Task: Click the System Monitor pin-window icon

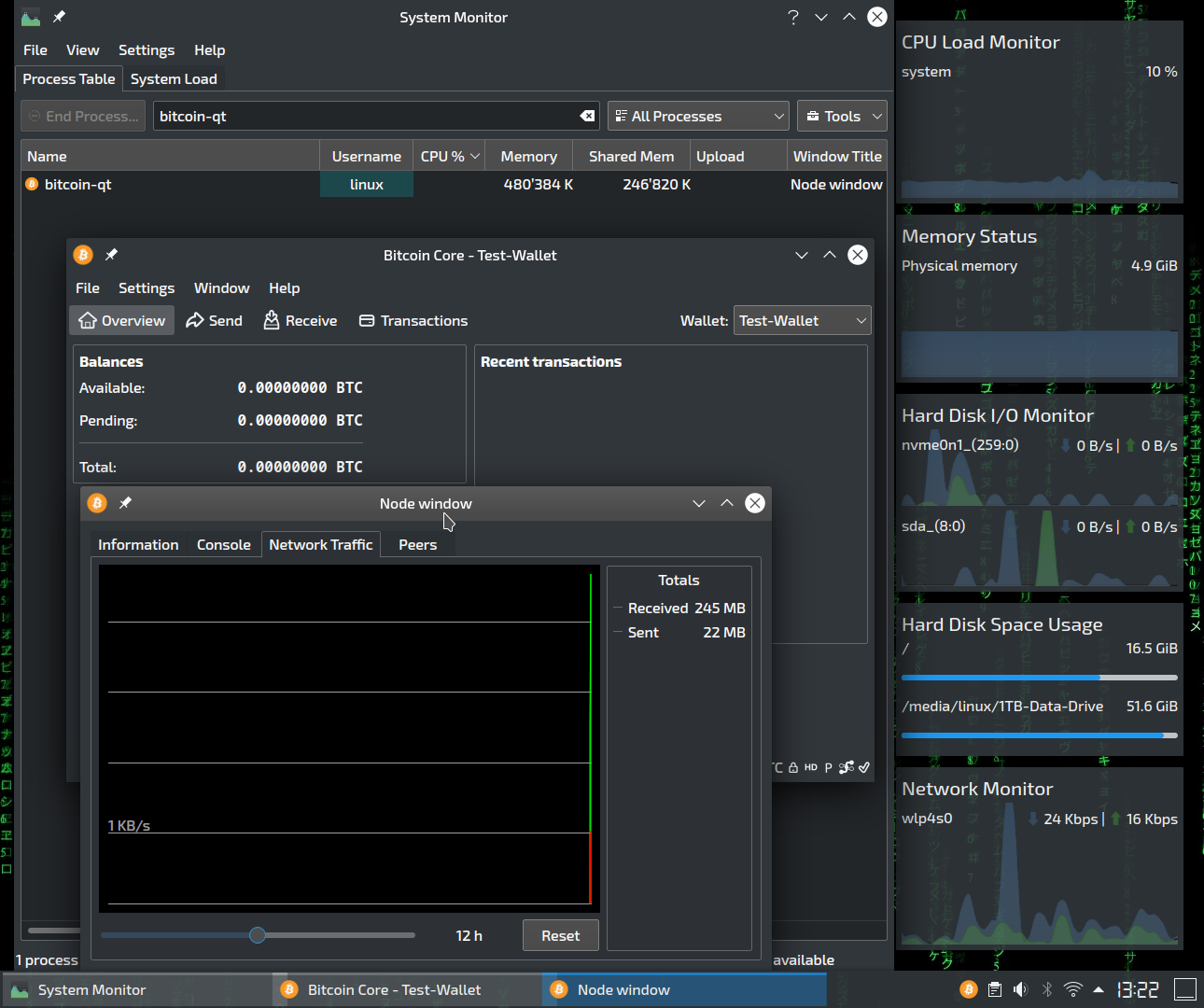Action: 59,17
